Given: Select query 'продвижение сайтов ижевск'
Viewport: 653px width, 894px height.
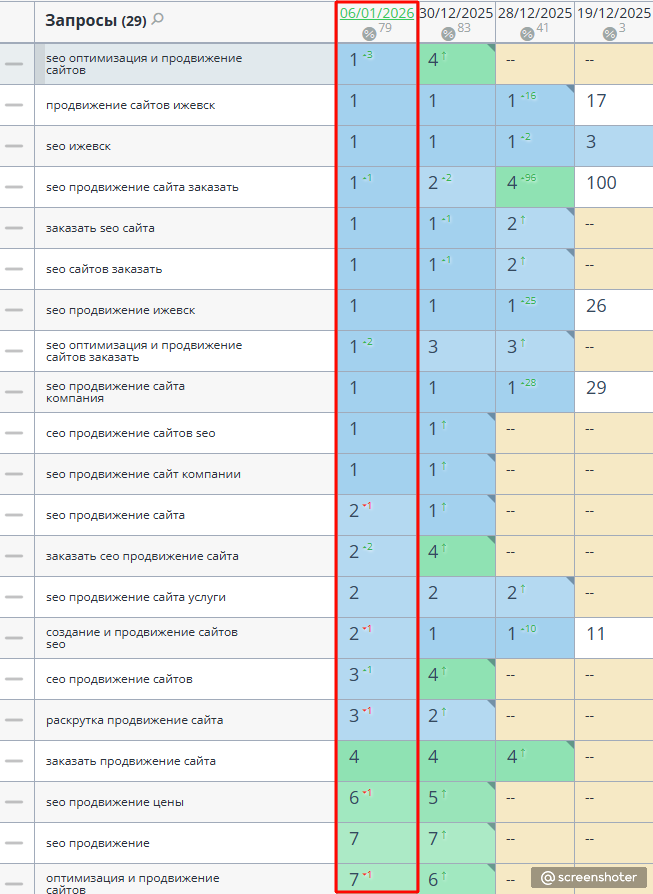Looking at the screenshot, I should tap(131, 105).
